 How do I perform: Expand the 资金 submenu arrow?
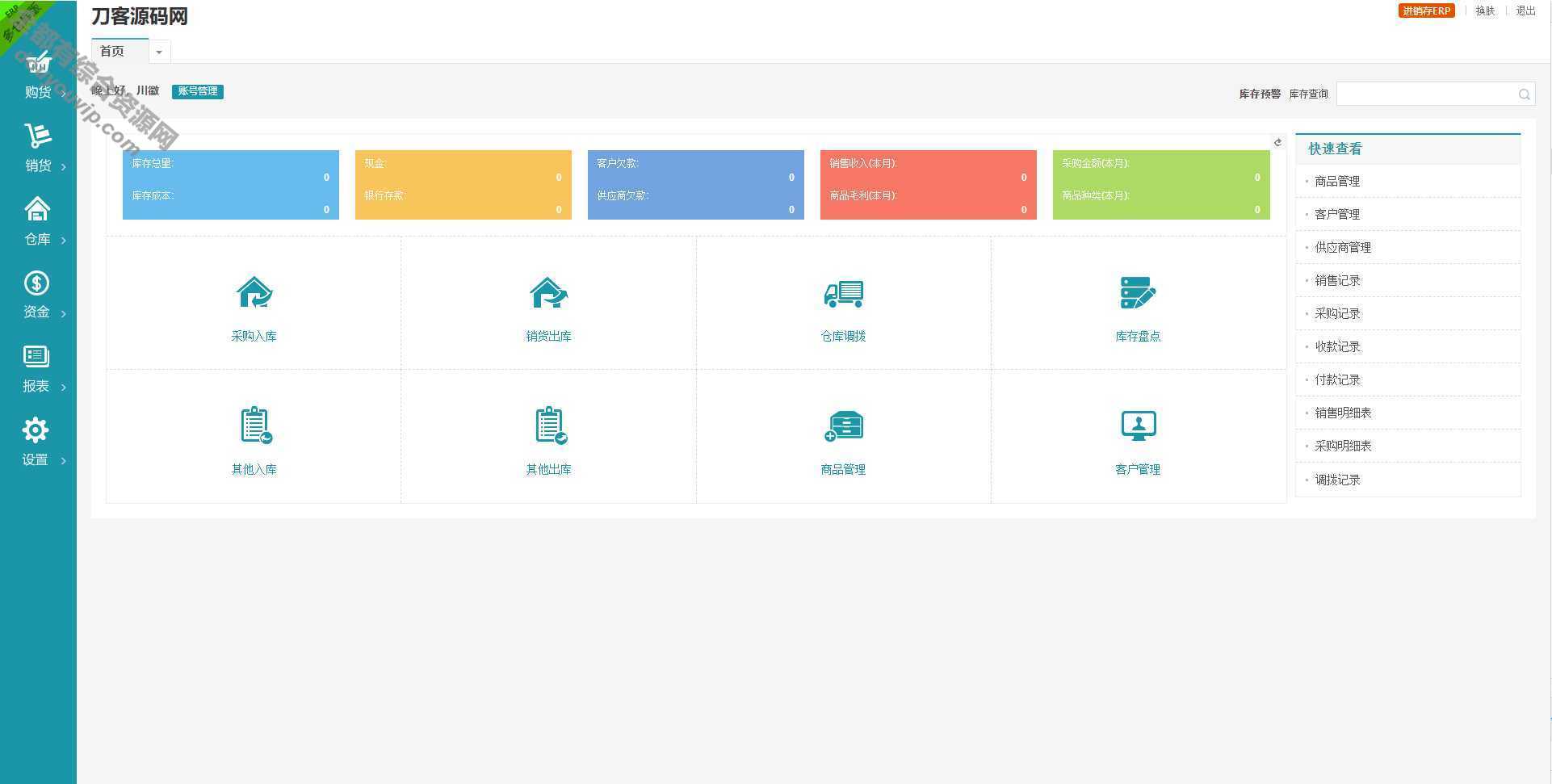coord(64,313)
